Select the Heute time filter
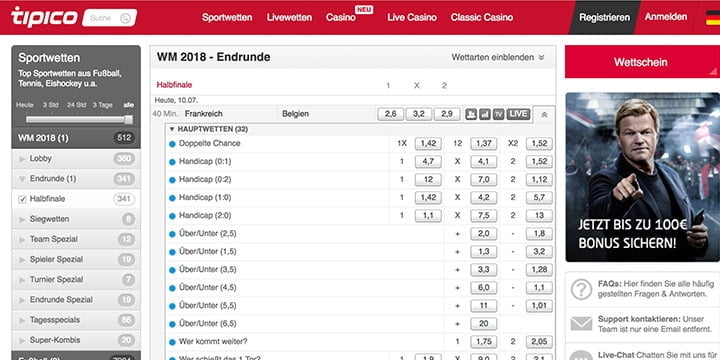The width and height of the screenshot is (720, 360). point(25,105)
